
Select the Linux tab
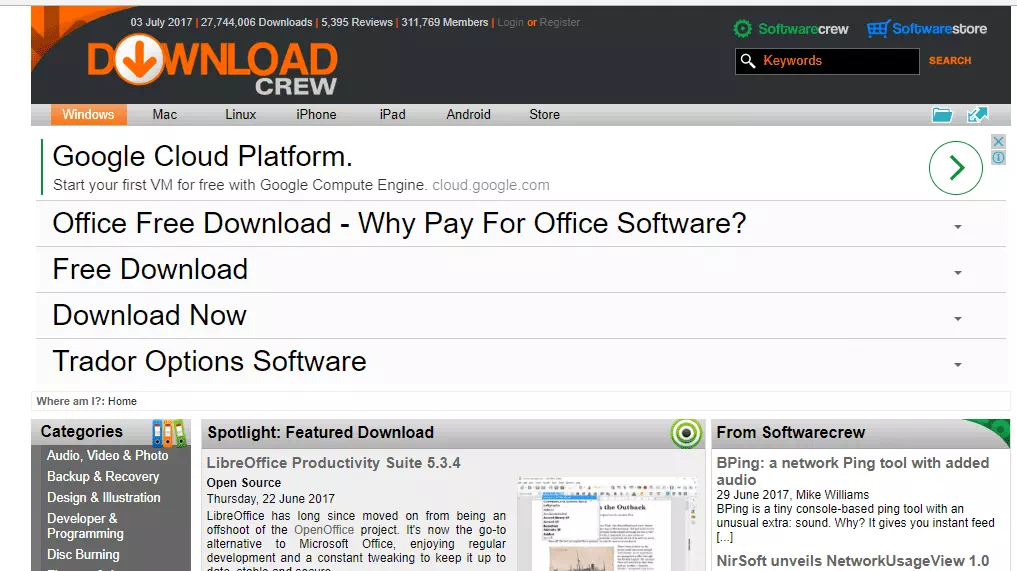pyautogui.click(x=241, y=114)
